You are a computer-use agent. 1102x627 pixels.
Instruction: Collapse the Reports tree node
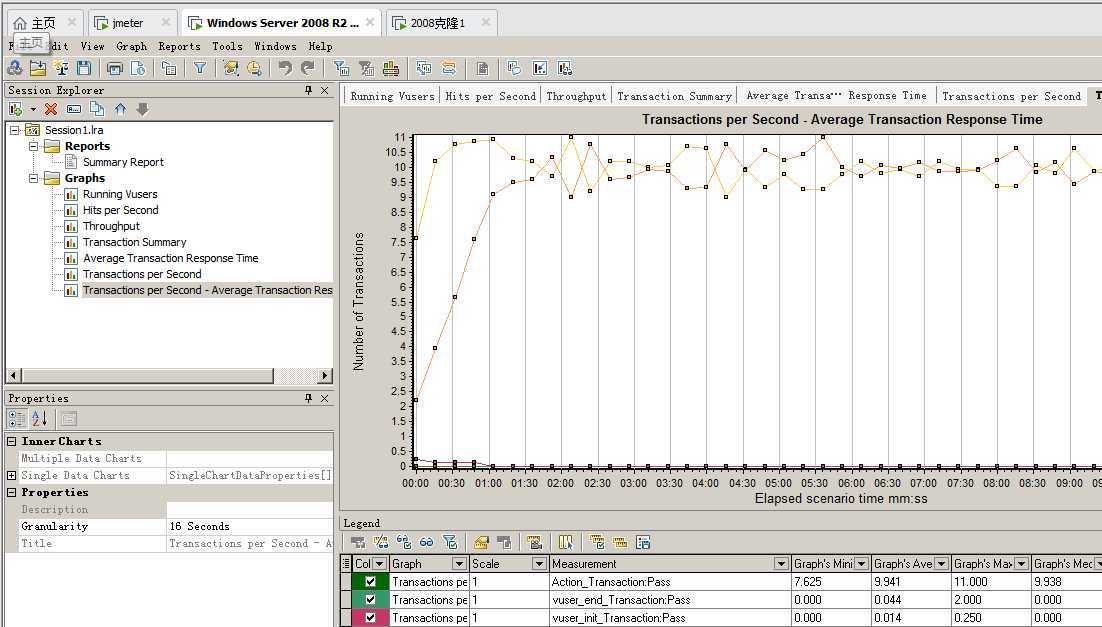click(x=33, y=146)
